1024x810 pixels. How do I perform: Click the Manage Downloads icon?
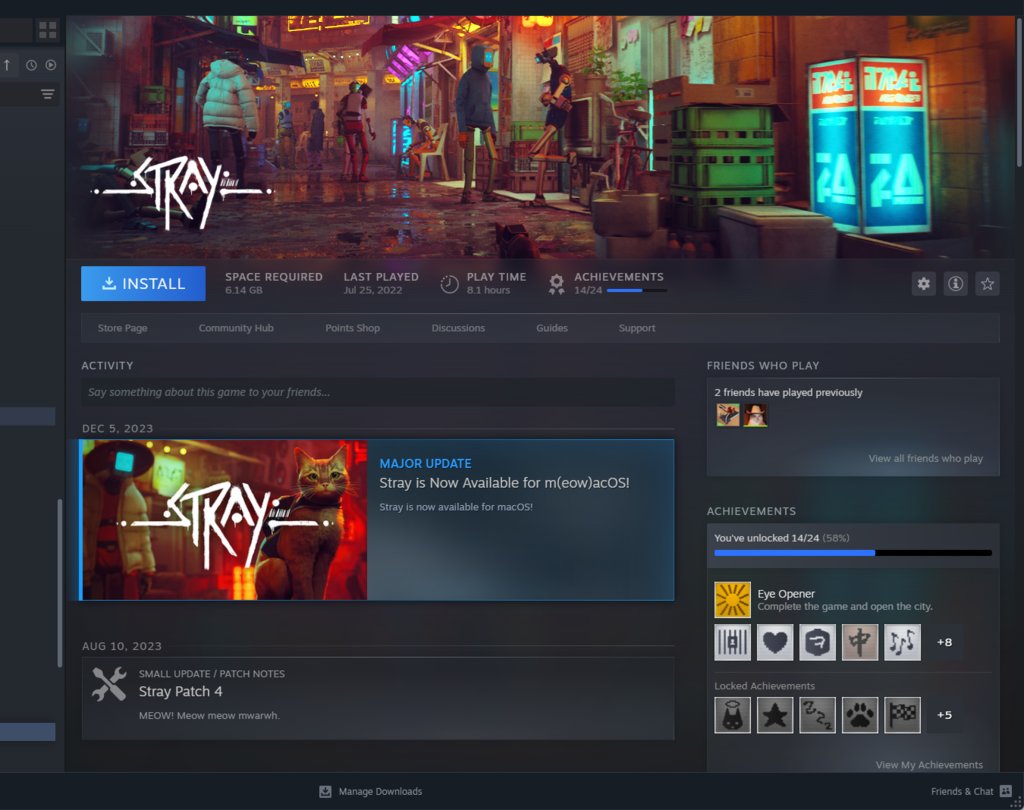coord(325,792)
